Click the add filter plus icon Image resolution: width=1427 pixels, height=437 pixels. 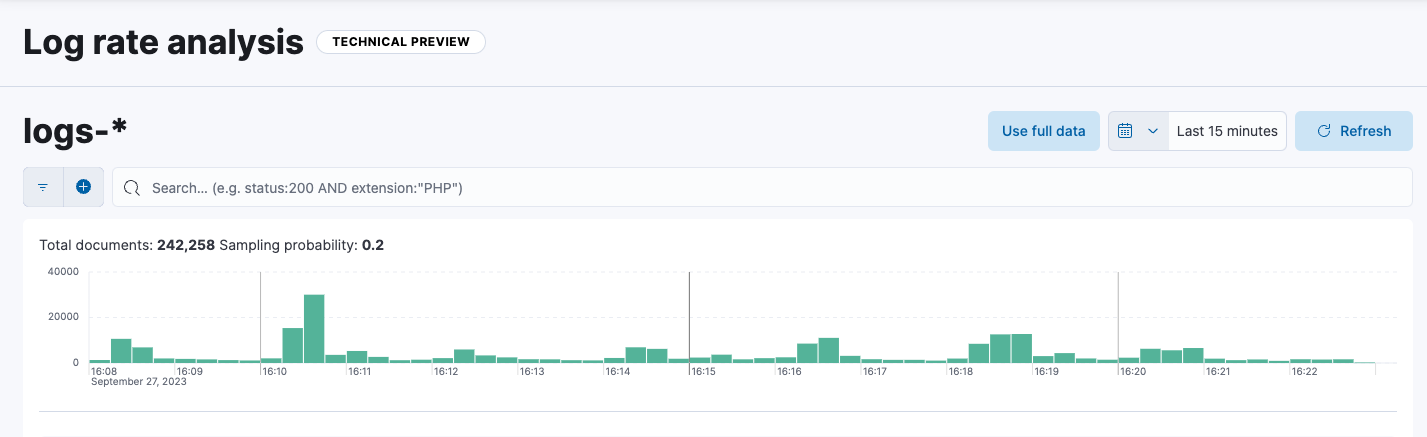pyautogui.click(x=83, y=187)
